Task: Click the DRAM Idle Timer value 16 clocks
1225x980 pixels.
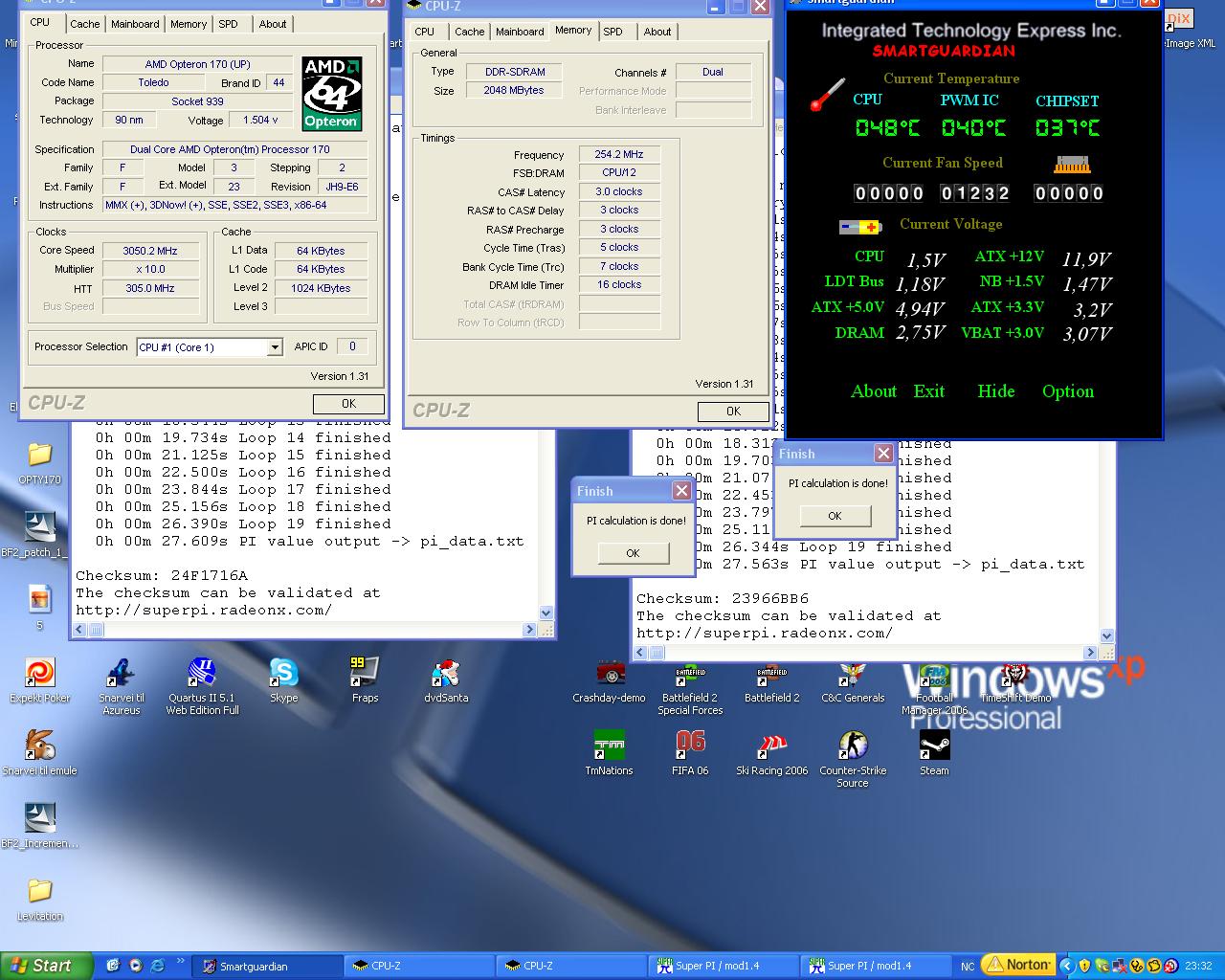Action: point(619,285)
